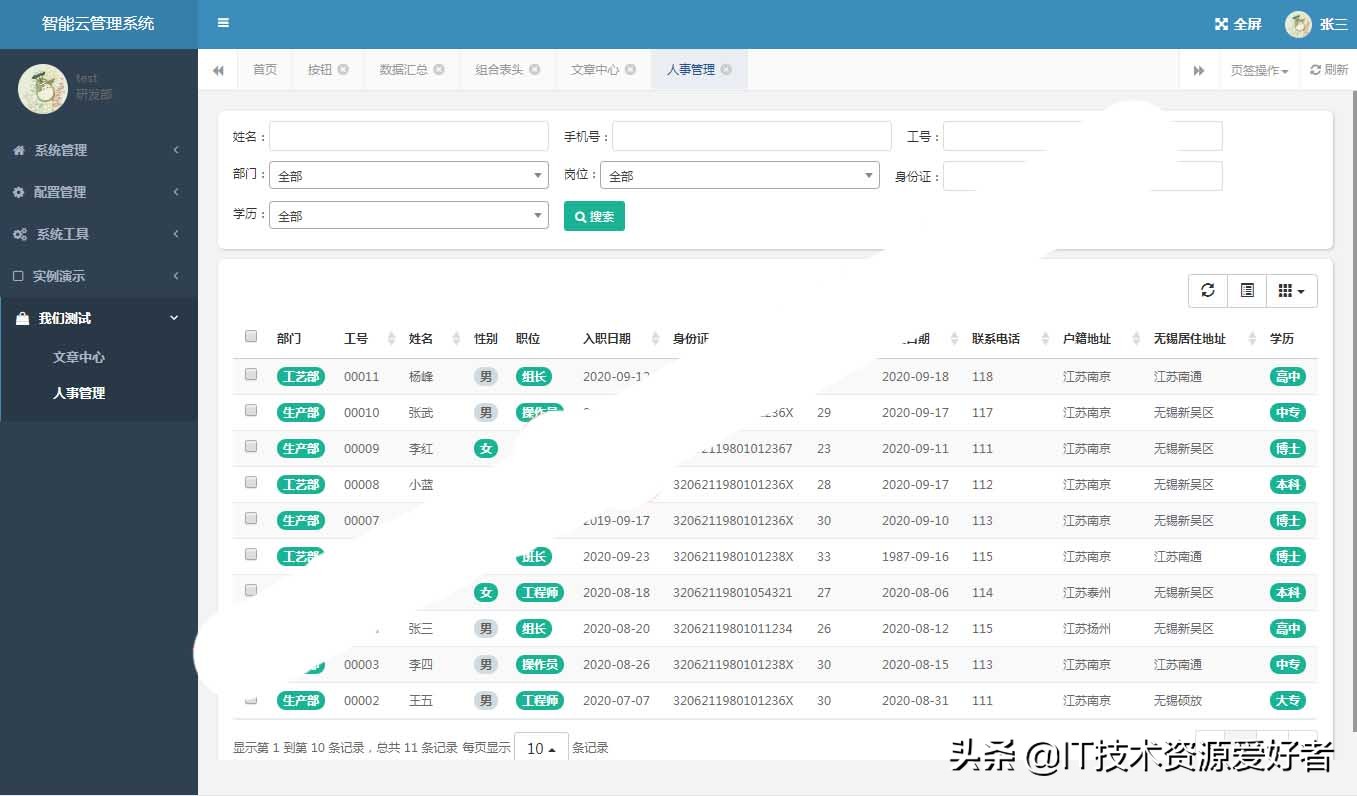Focus the 姓名 input field

pos(409,136)
